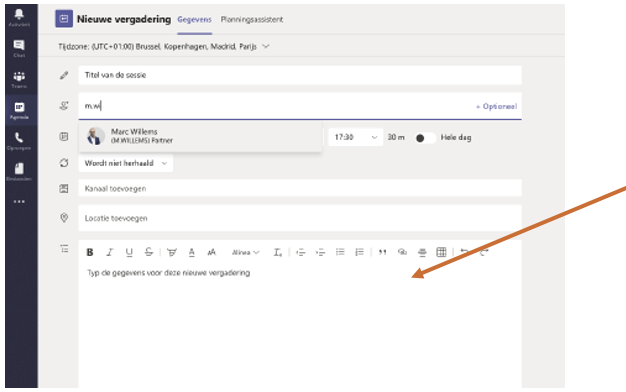
Task: Open the font color tool
Action: pyautogui.click(x=192, y=252)
